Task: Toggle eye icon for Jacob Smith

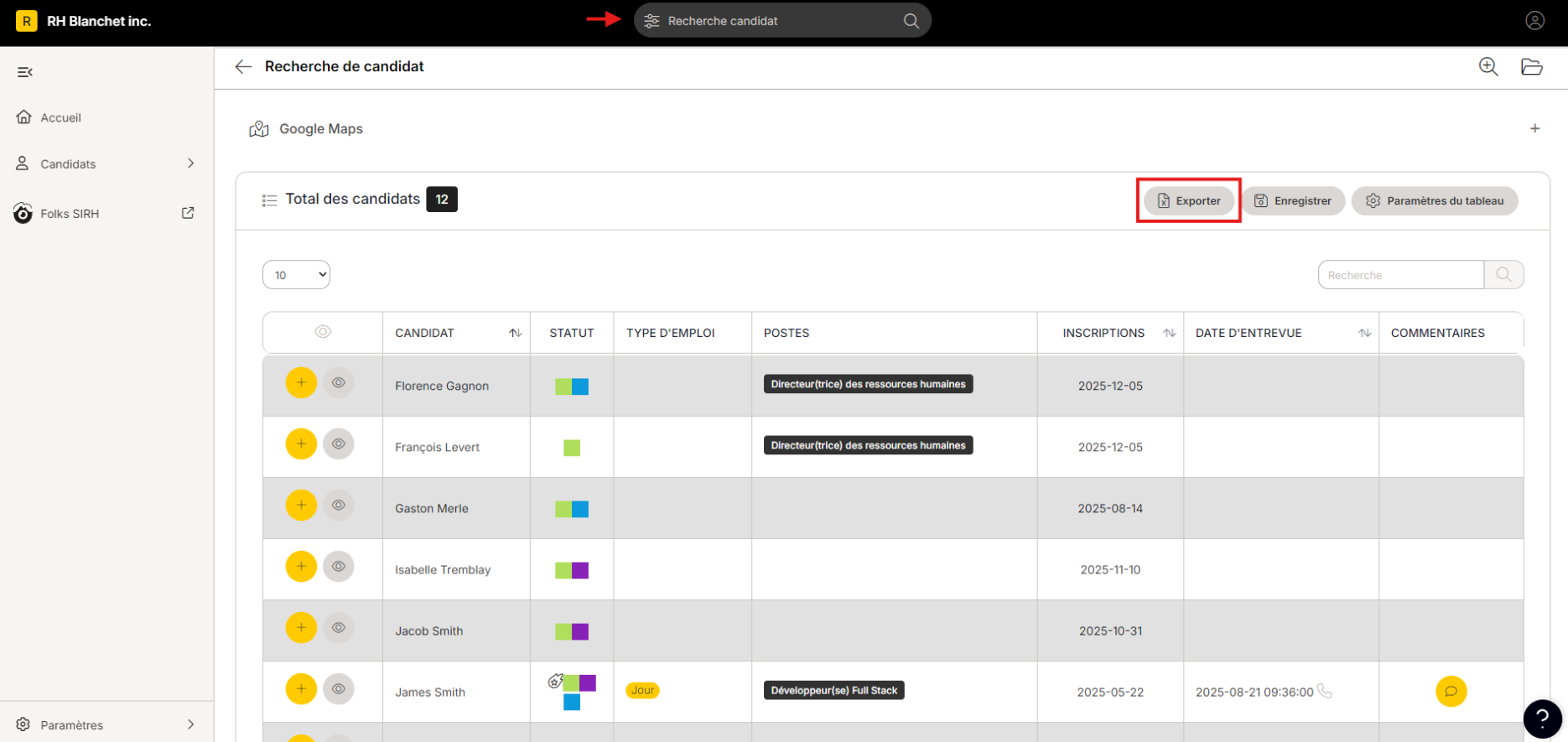Action: 339,628
